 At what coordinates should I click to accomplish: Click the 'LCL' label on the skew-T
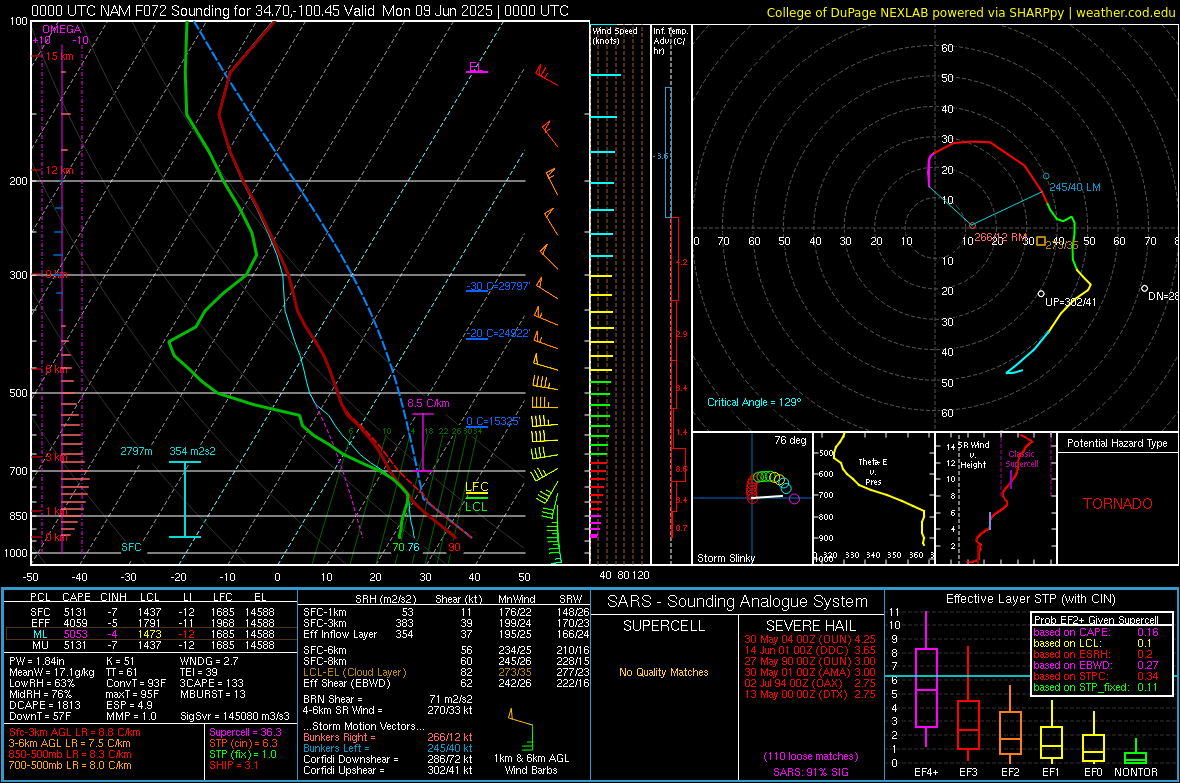click(476, 507)
